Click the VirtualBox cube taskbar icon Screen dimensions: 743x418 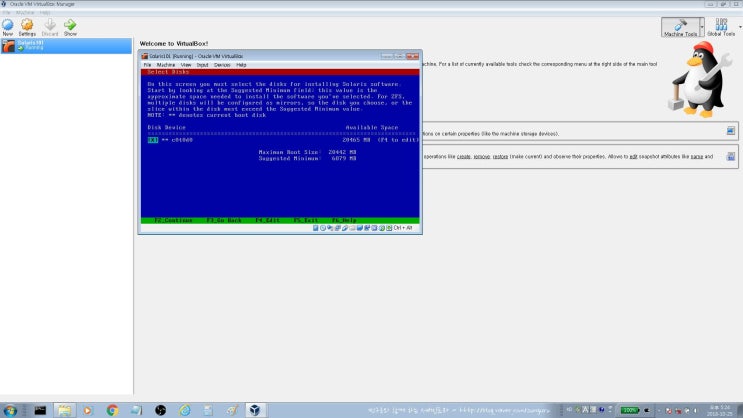coord(254,410)
